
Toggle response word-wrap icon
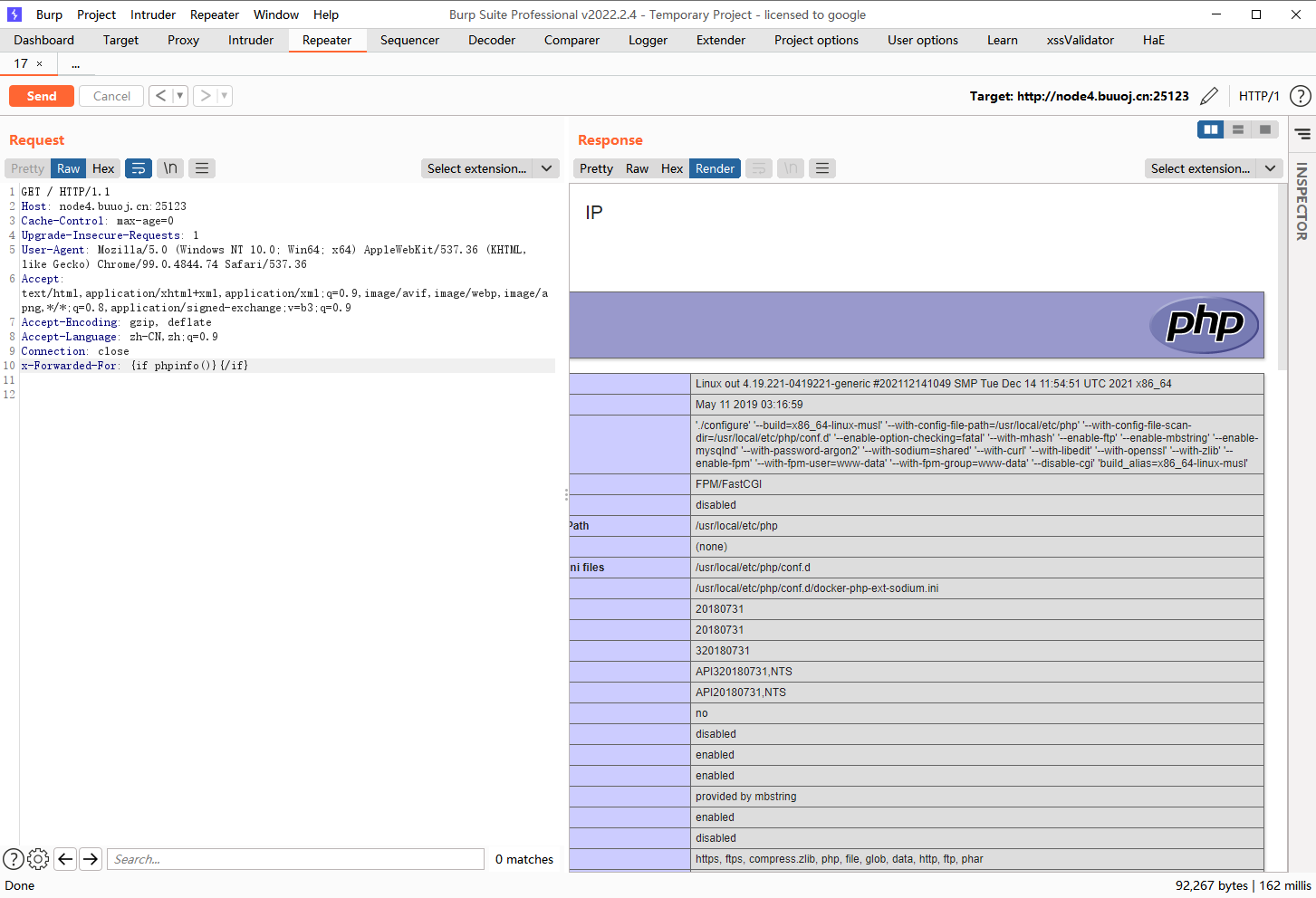coord(759,168)
